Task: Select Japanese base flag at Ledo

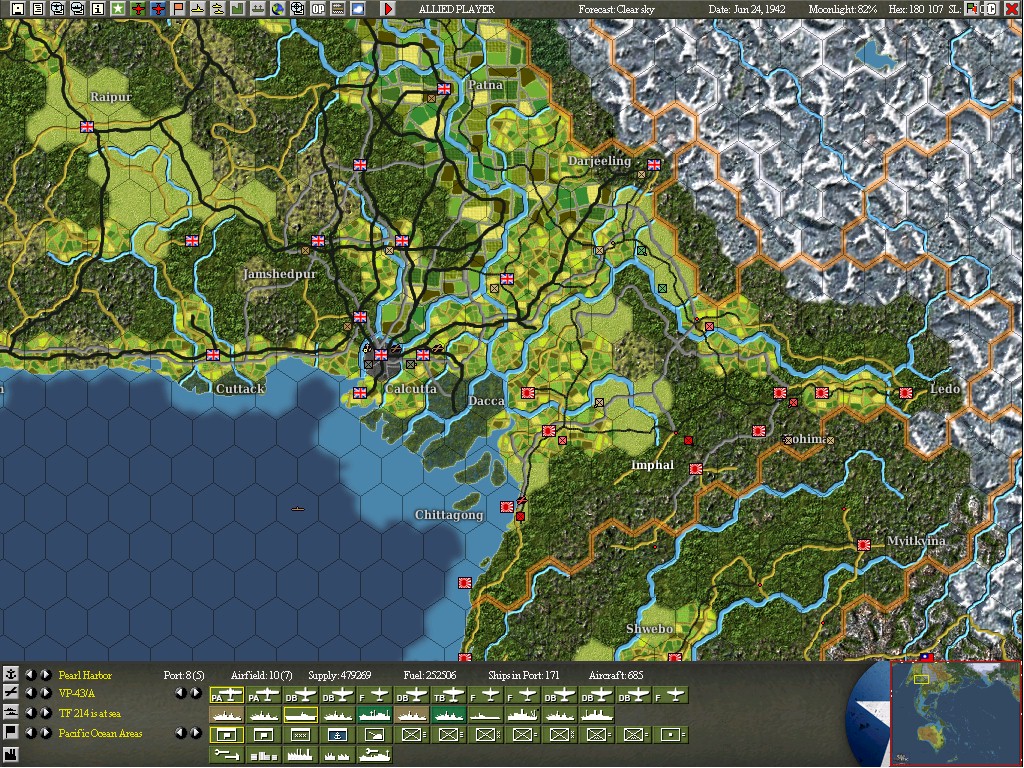Action: 906,392
